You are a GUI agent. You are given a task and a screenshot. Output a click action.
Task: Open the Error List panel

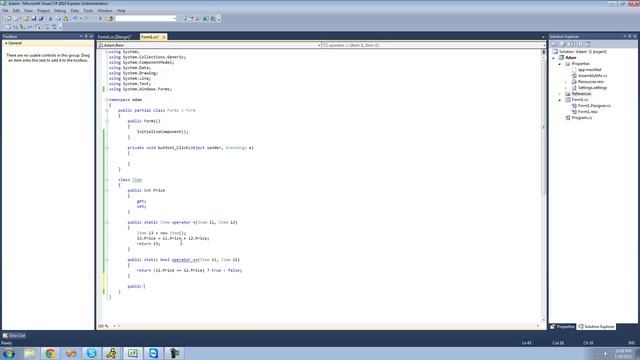click(x=14, y=336)
